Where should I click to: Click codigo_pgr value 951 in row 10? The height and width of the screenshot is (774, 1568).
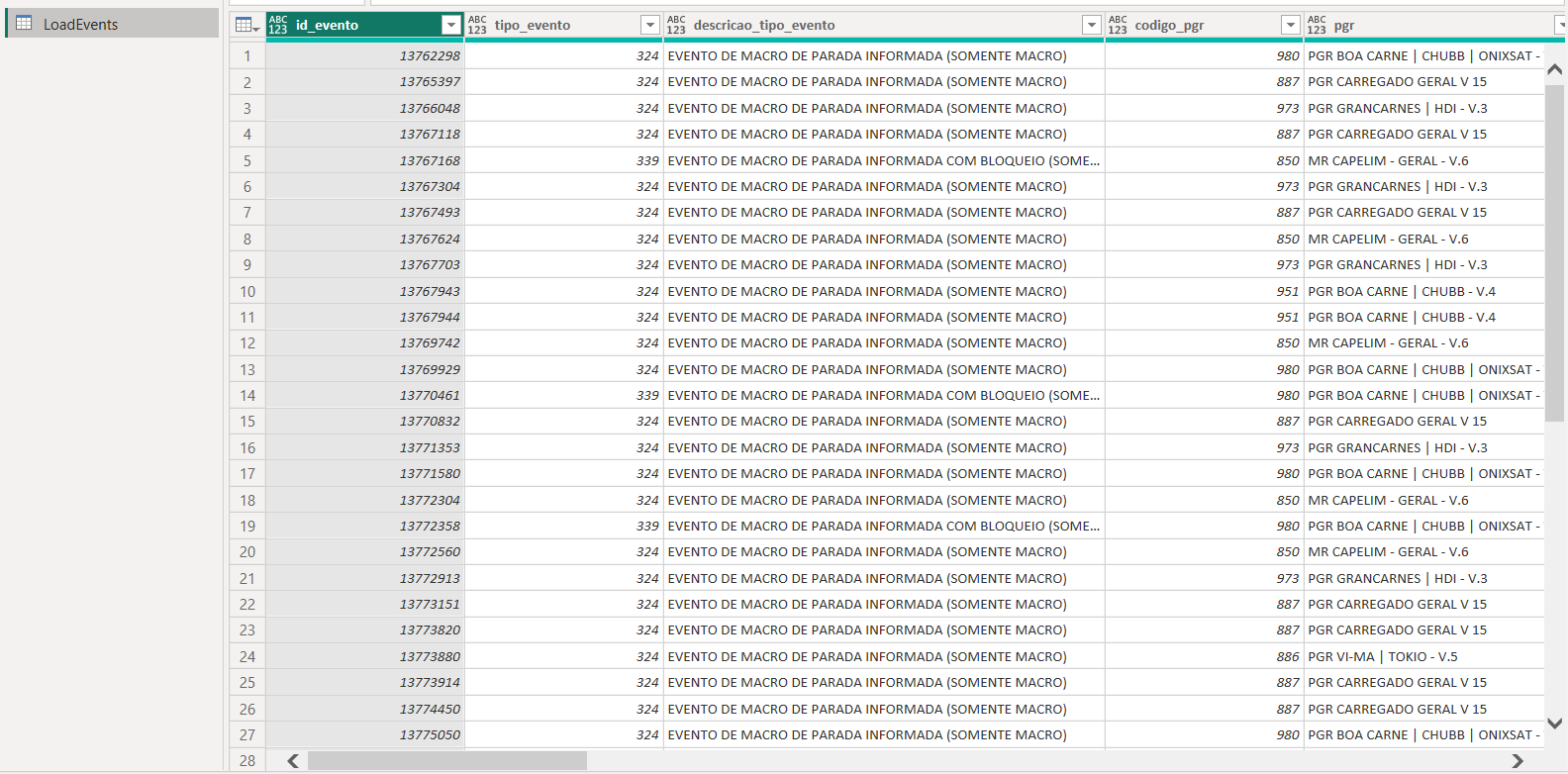coord(1204,291)
